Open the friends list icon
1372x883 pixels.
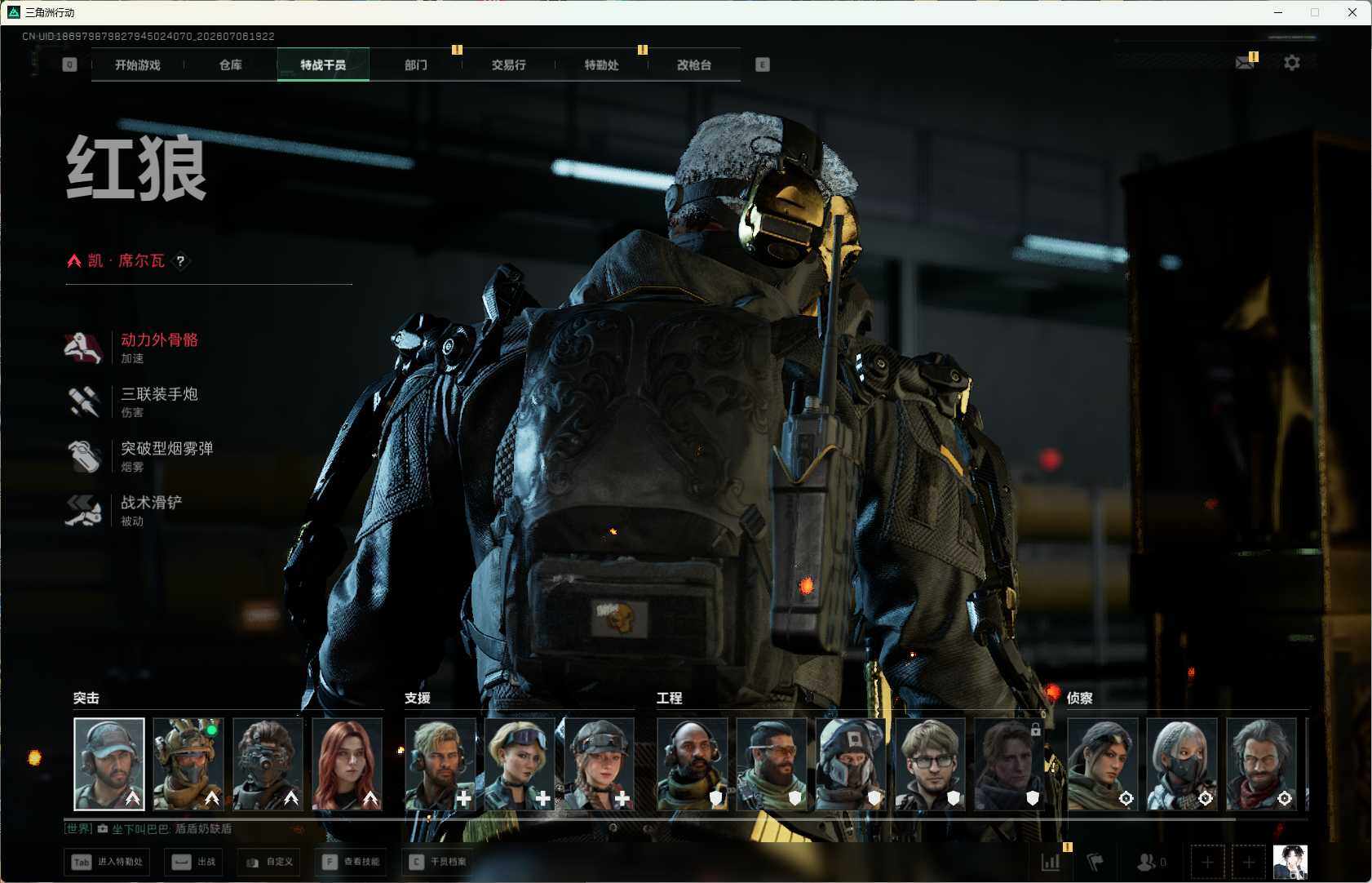1151,862
